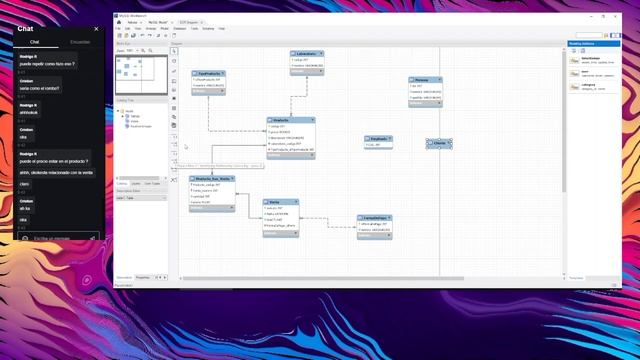The height and width of the screenshot is (360, 640).
Task: Click the send message icon in Chat
Action: (93, 238)
